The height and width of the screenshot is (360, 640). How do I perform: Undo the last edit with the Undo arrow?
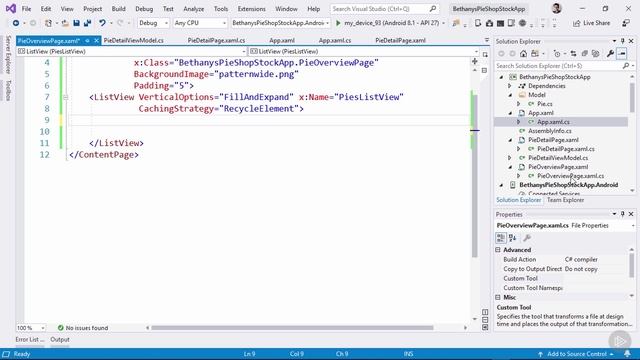point(102,23)
